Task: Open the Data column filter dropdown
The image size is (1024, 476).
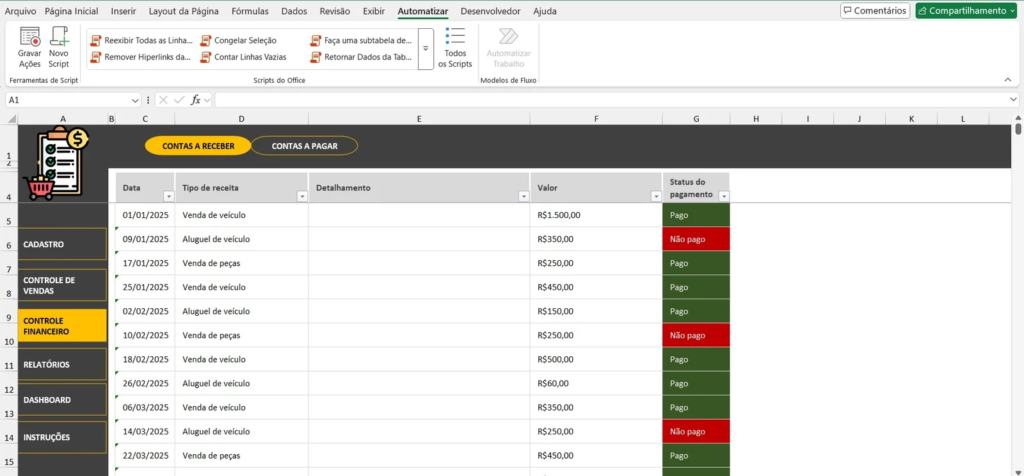Action: [168, 196]
